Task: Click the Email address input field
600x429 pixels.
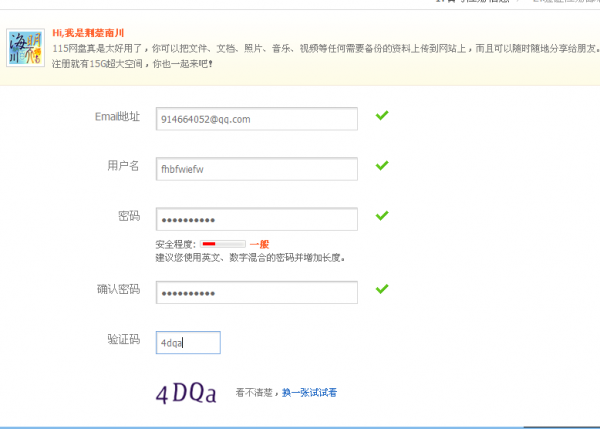Action: pyautogui.click(x=257, y=119)
